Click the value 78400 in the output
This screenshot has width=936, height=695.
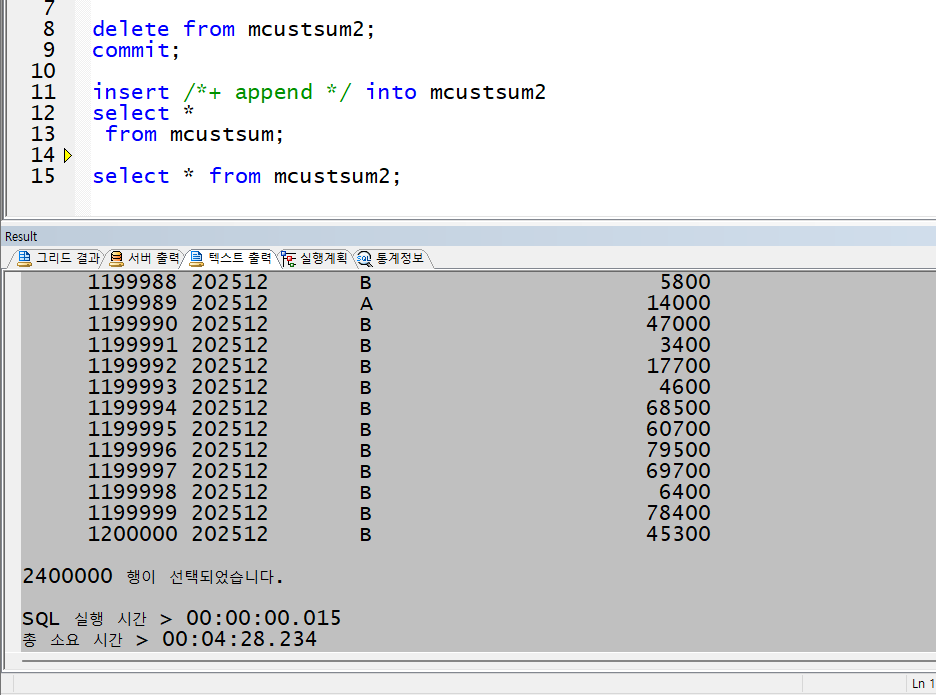coord(678,513)
